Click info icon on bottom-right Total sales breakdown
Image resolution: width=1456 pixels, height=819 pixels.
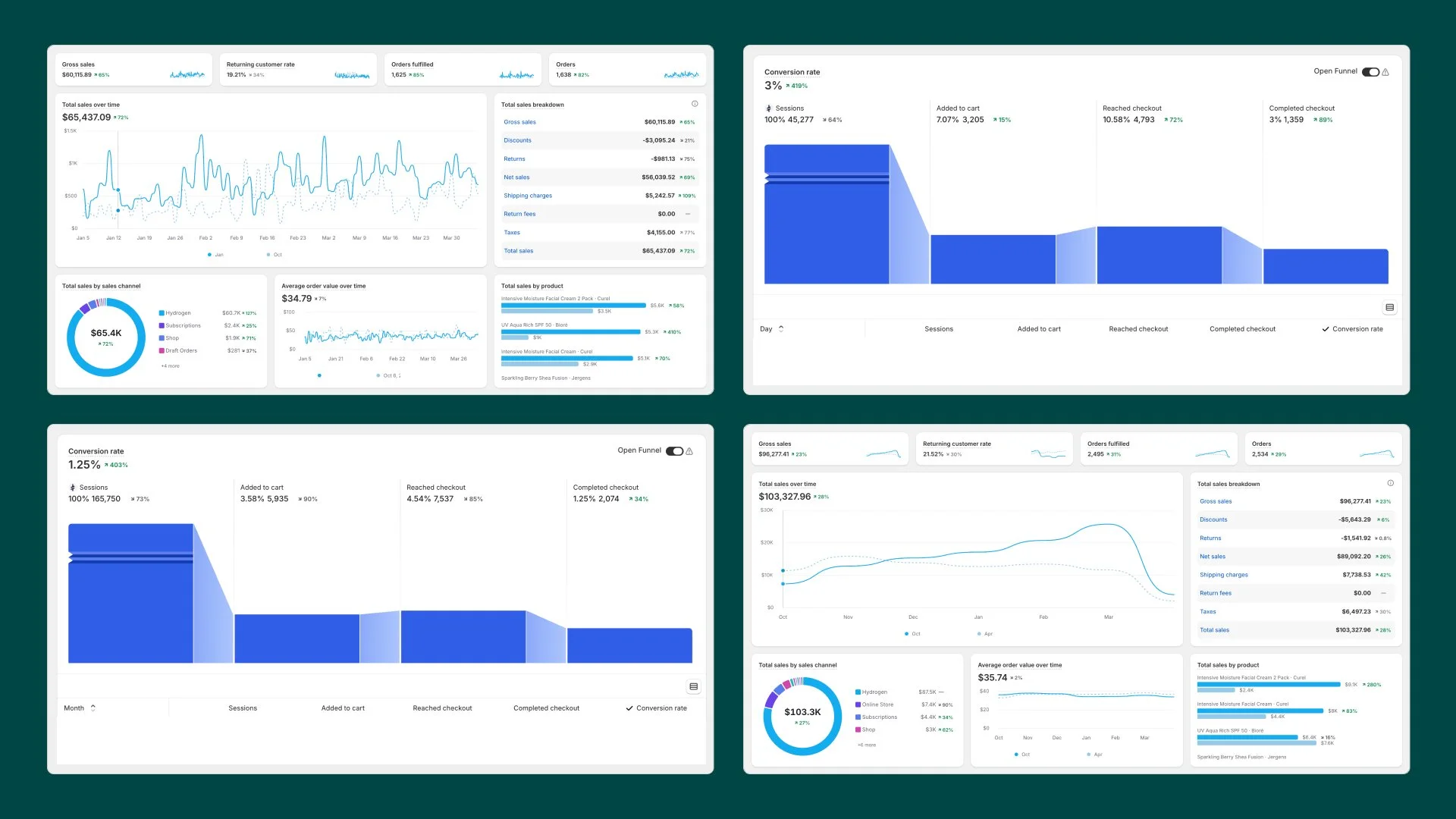1390,483
